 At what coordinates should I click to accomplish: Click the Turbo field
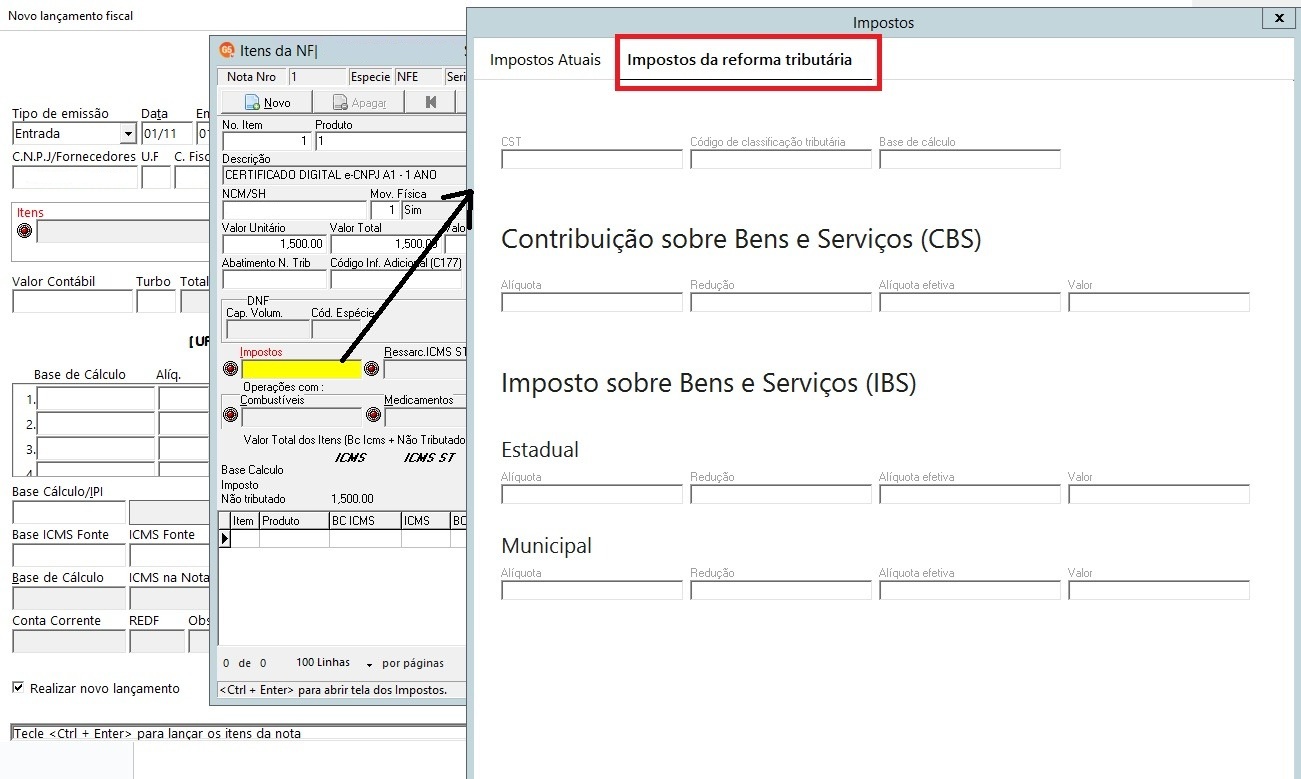coord(156,302)
